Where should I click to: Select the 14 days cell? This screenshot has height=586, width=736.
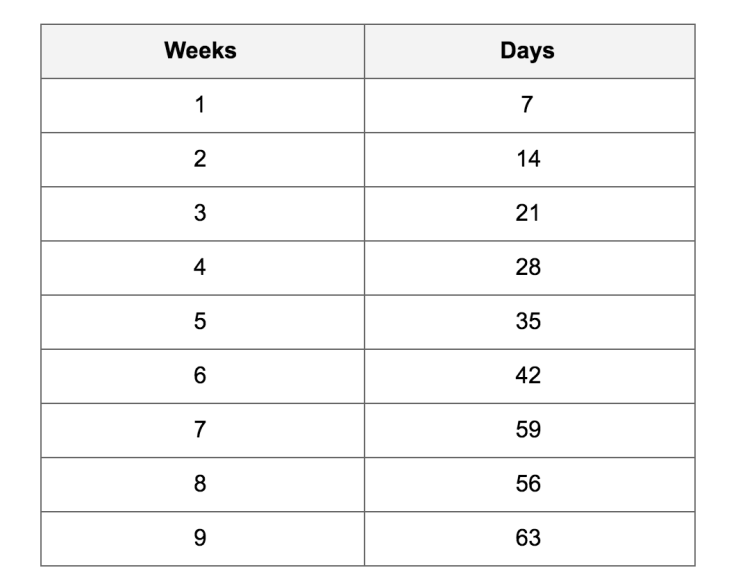point(529,160)
